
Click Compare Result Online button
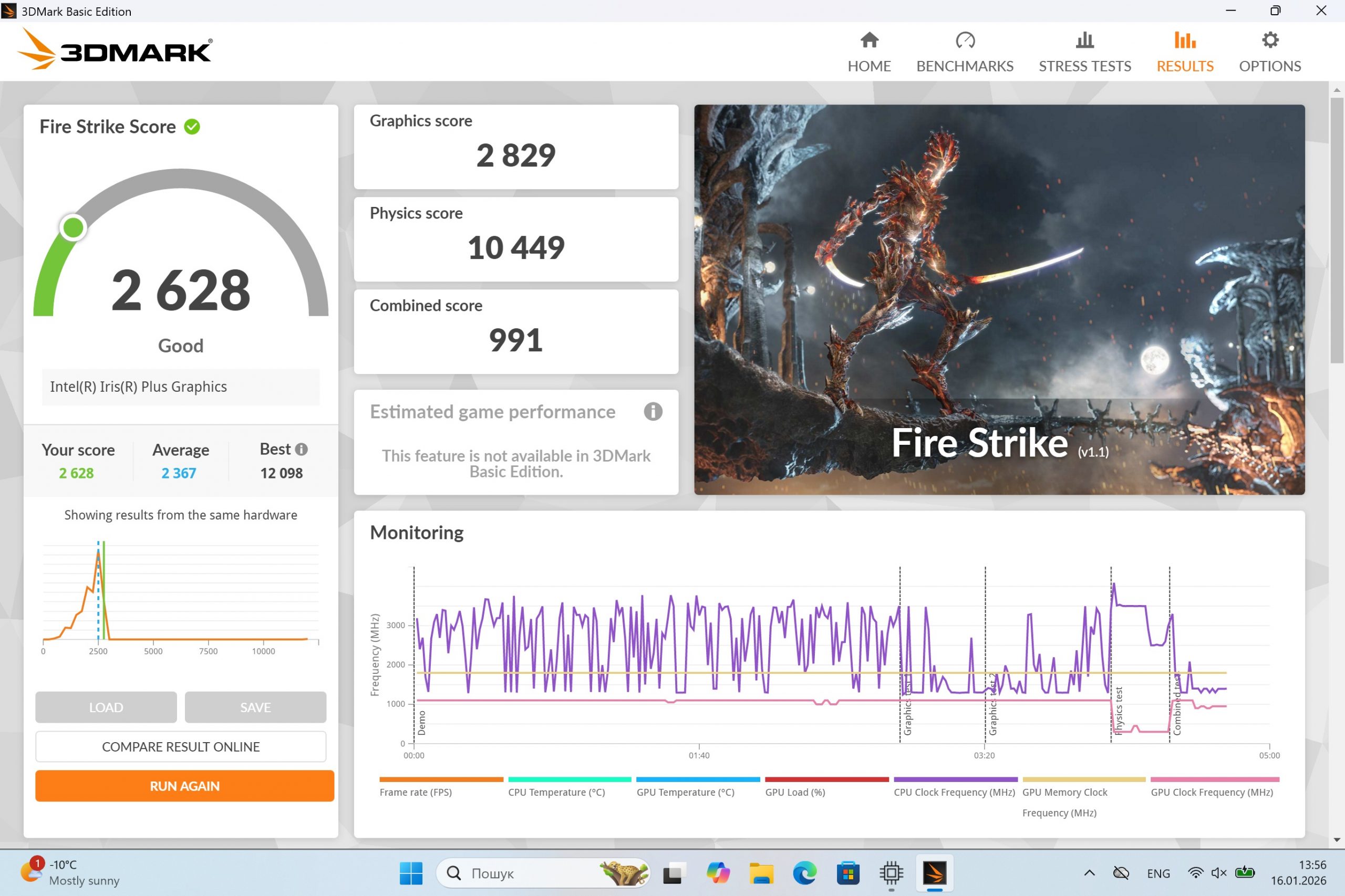tap(181, 746)
